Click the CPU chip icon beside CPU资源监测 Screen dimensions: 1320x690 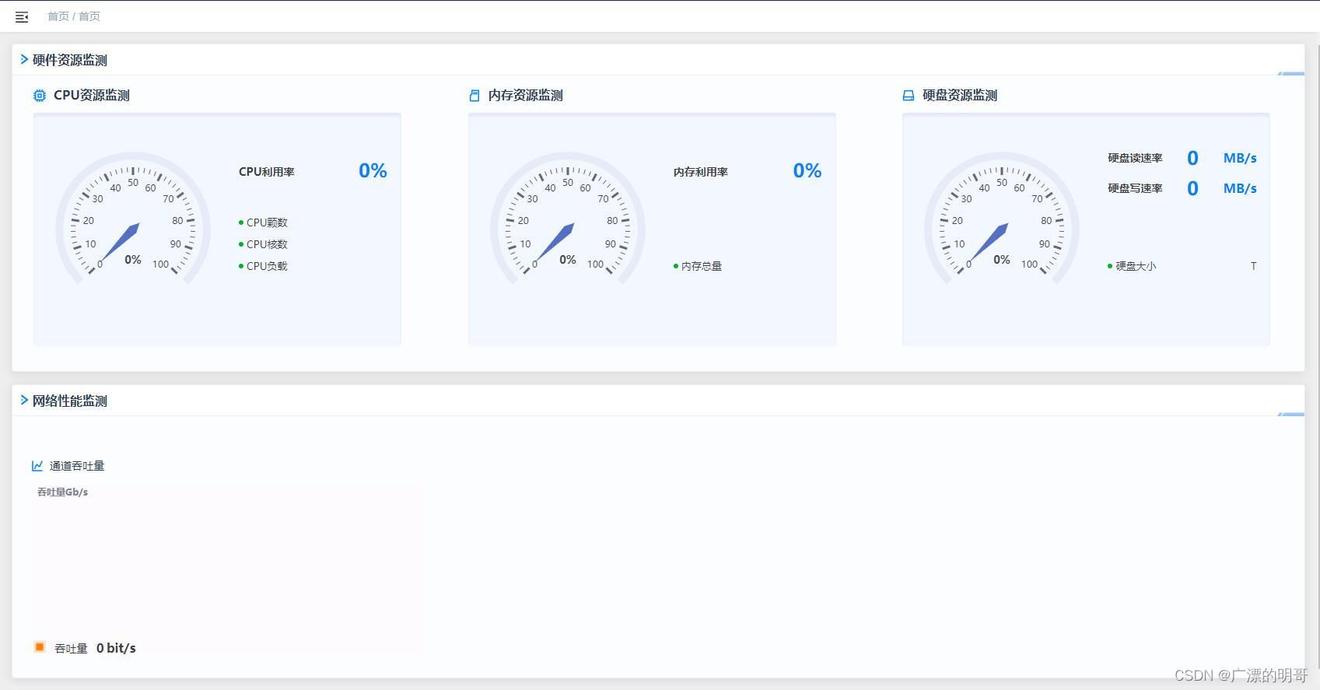click(40, 96)
